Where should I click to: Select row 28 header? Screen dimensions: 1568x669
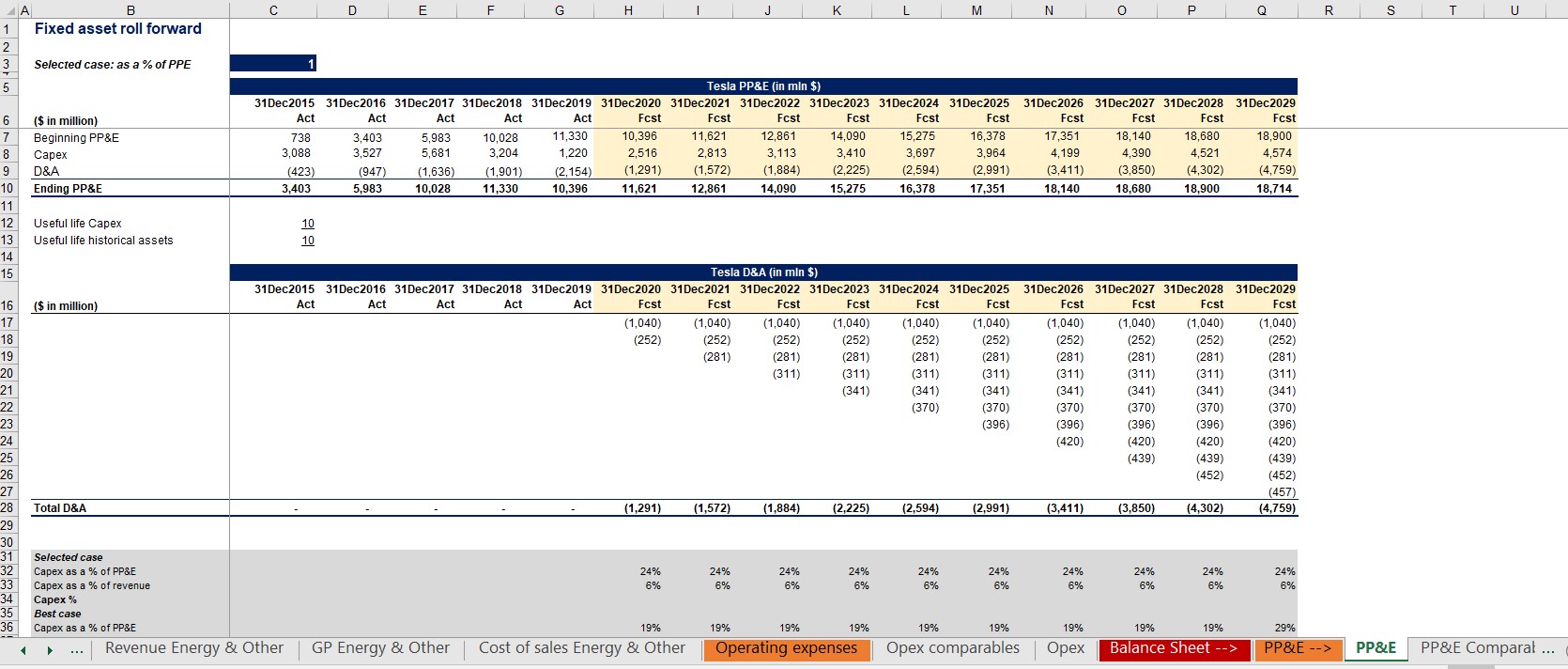click(x=8, y=508)
